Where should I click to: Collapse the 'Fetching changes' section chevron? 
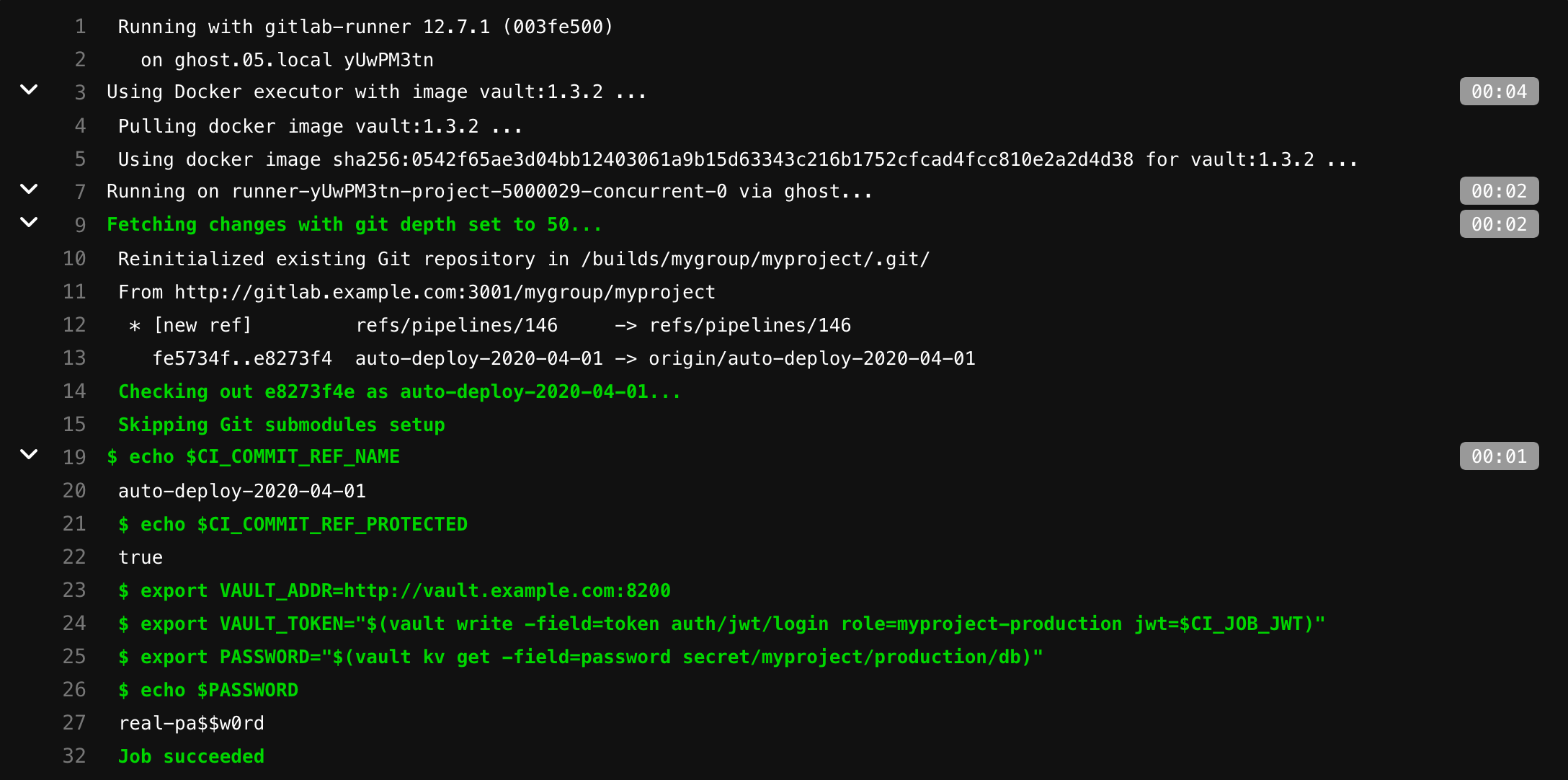[29, 223]
